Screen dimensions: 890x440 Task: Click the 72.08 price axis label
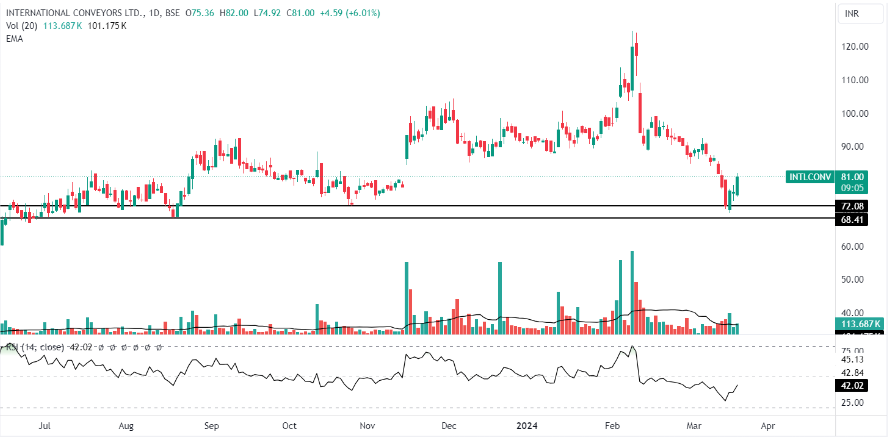[852, 206]
